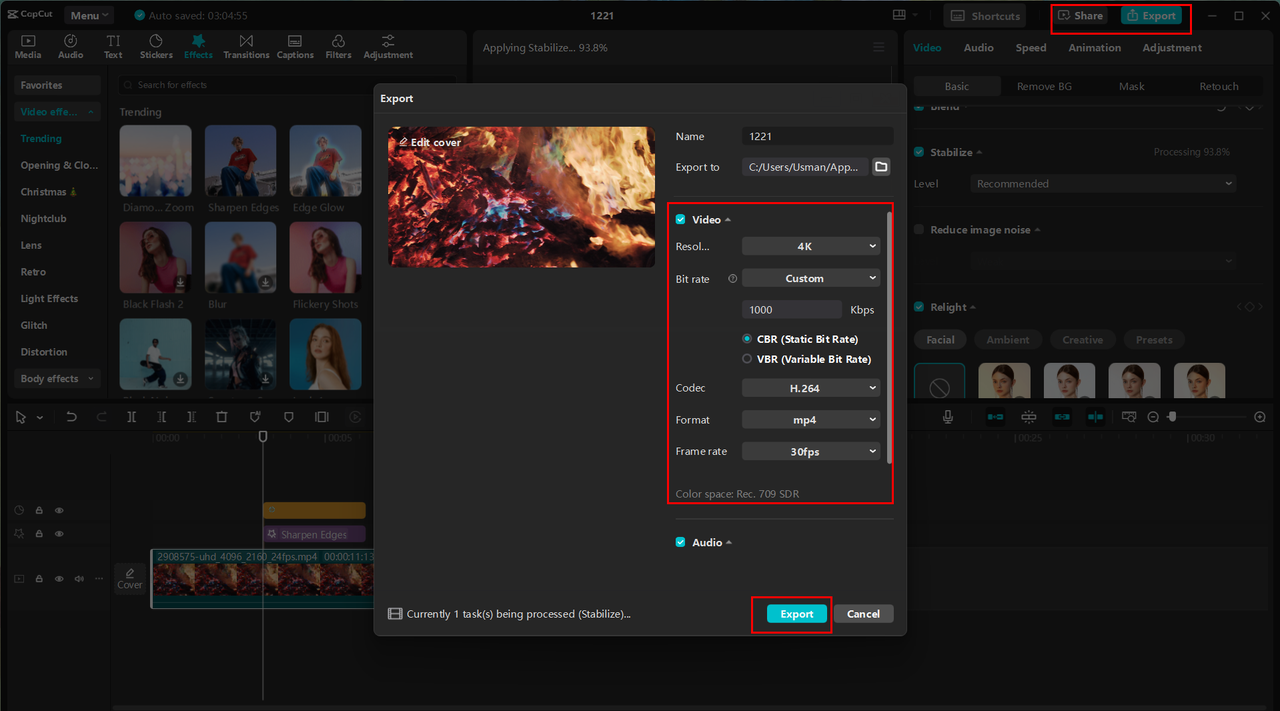Screen dimensions: 1280x711
Task: Enable Reduce image noise checkbox
Action: tap(919, 230)
